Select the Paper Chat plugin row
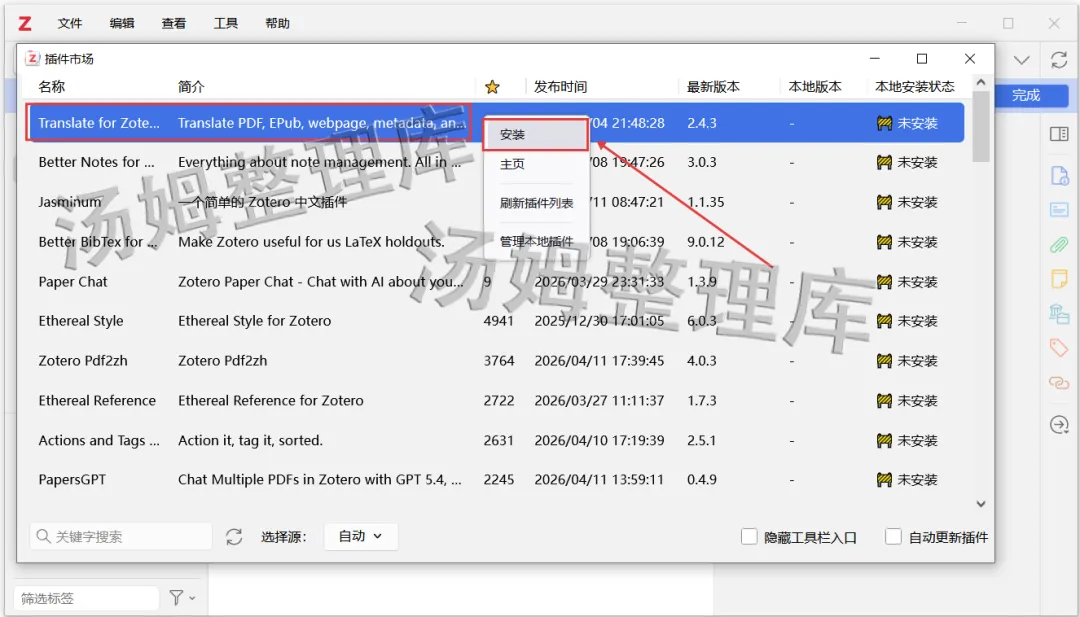The image size is (1080, 617). [x=494, y=282]
